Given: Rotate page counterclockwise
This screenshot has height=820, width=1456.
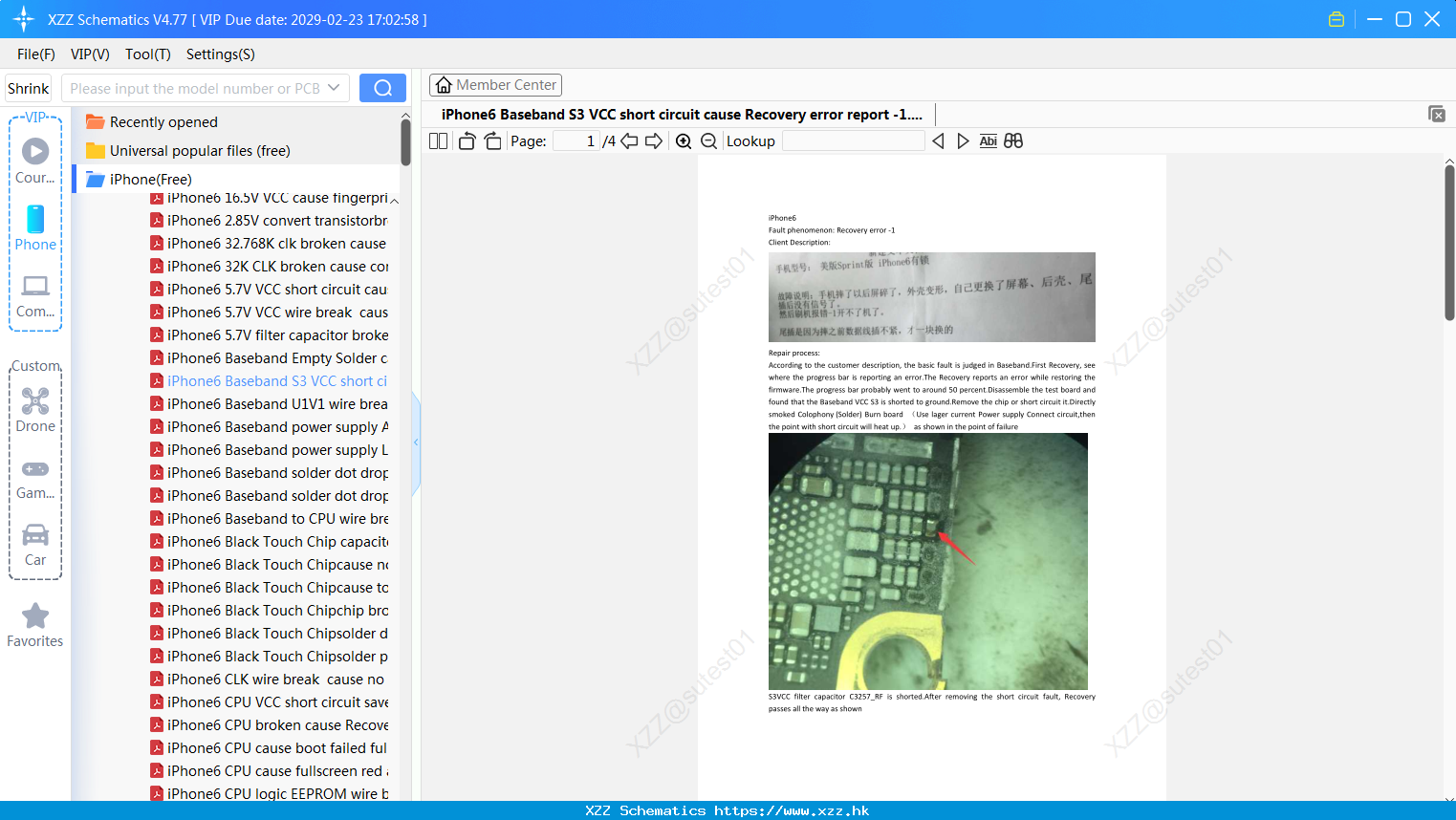Looking at the screenshot, I should [467, 141].
